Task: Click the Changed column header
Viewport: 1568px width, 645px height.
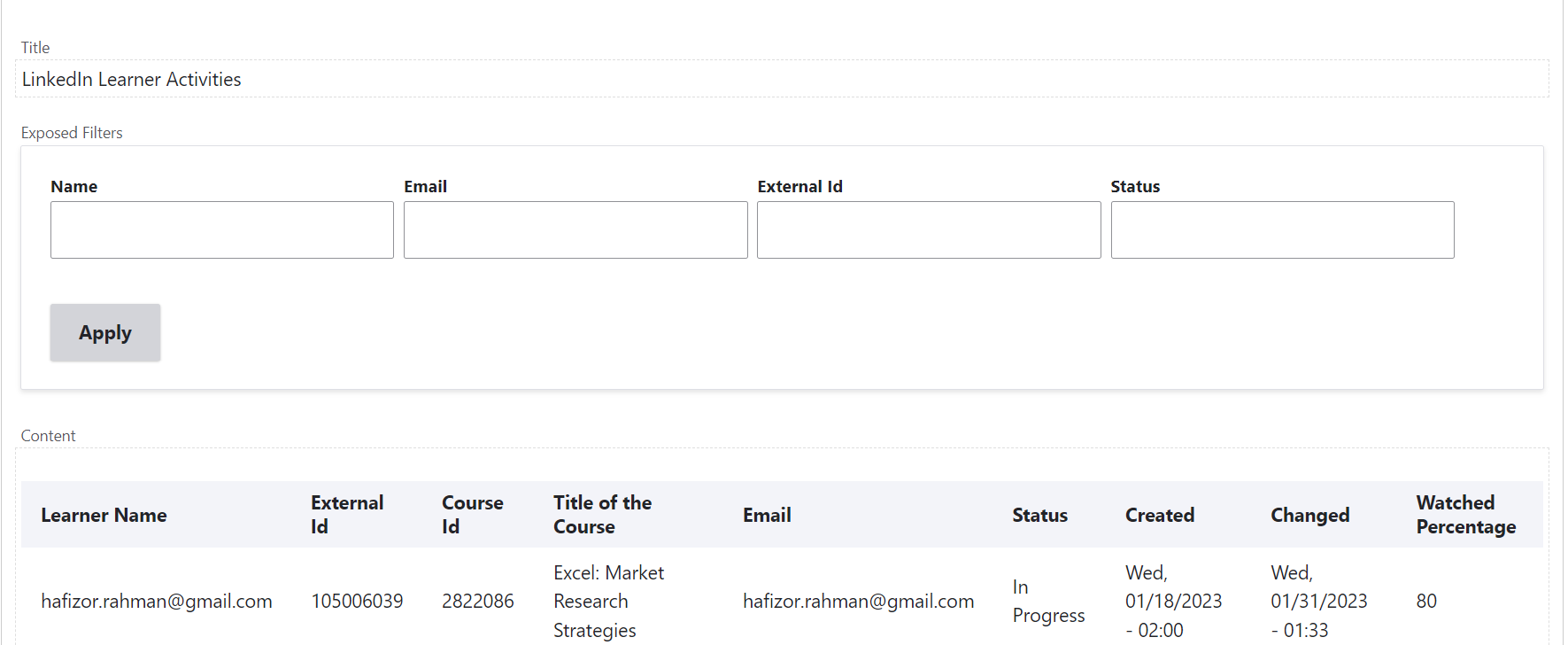Action: click(1309, 516)
